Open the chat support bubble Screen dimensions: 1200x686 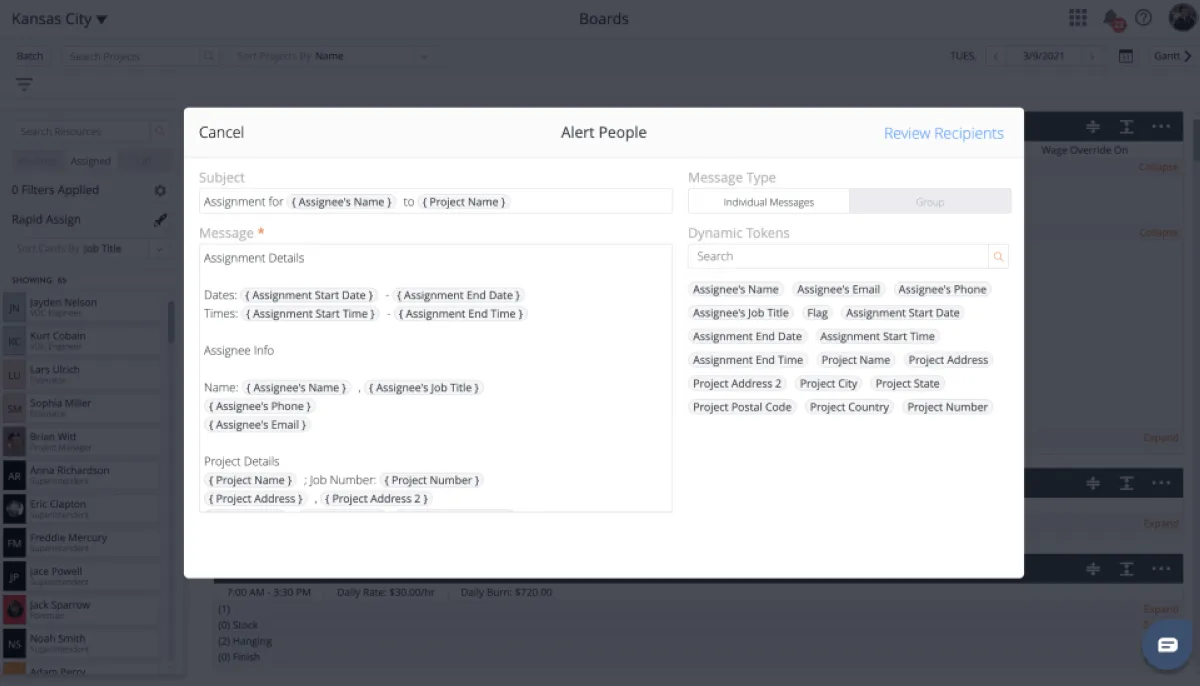pyautogui.click(x=1167, y=645)
